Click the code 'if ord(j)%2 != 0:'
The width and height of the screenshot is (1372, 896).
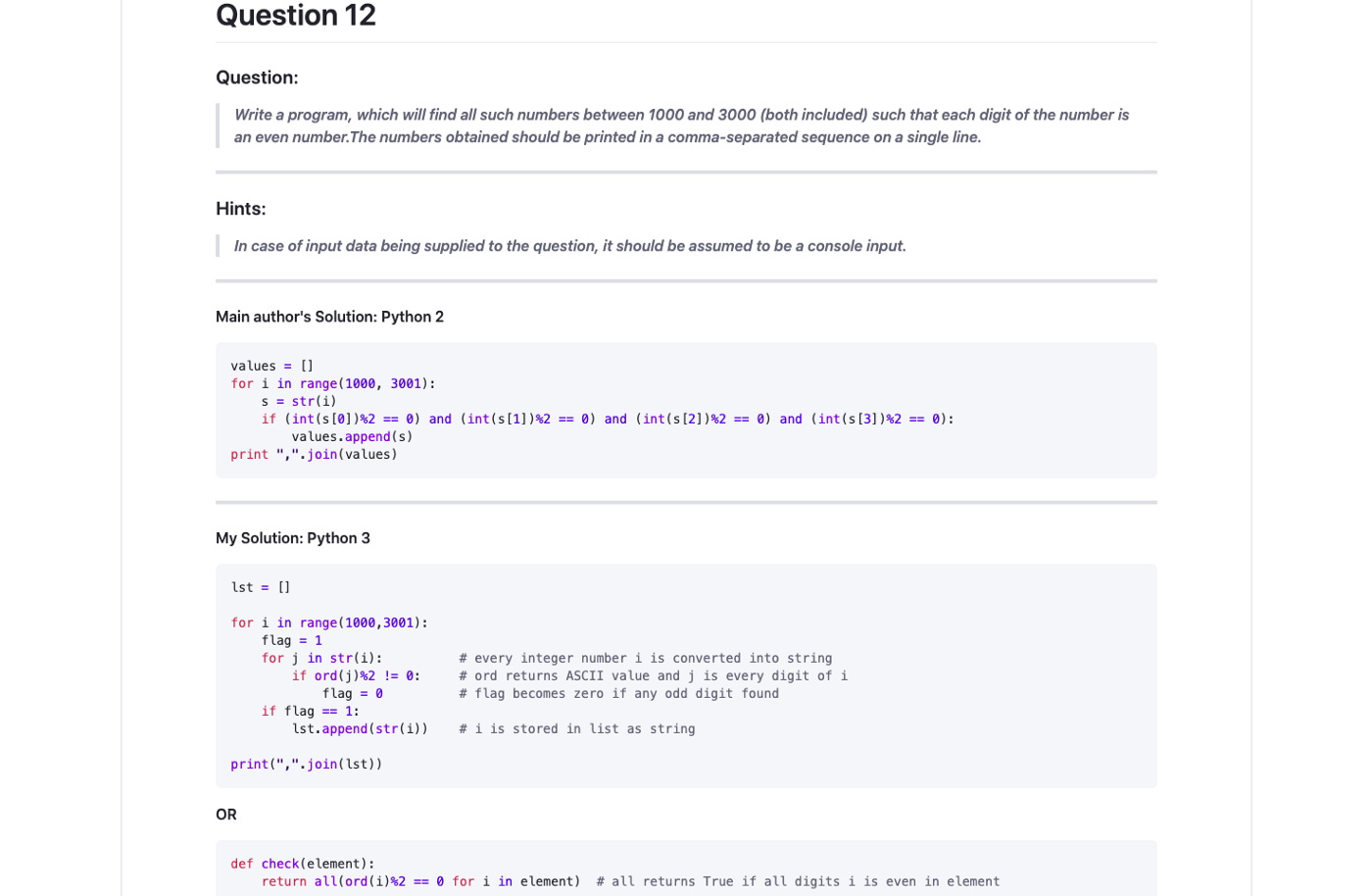coord(356,675)
